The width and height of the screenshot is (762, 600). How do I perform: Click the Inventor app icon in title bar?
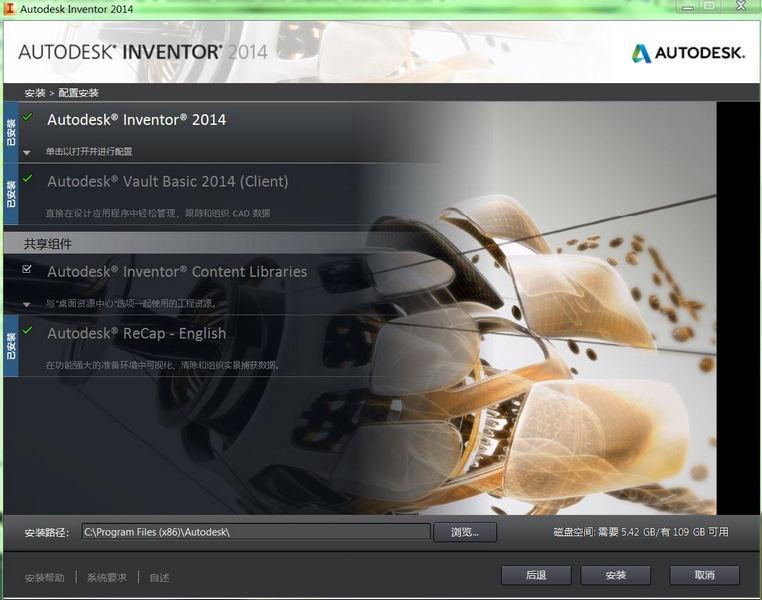click(x=10, y=8)
